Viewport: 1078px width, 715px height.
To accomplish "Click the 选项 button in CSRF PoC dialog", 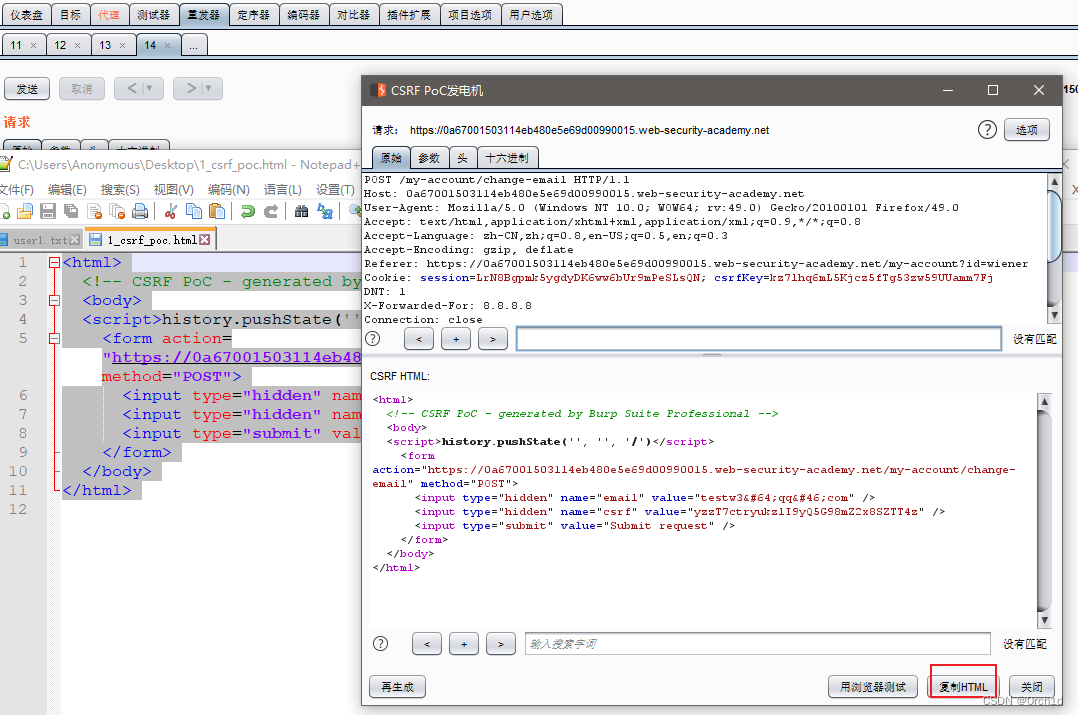I will click(x=1026, y=129).
